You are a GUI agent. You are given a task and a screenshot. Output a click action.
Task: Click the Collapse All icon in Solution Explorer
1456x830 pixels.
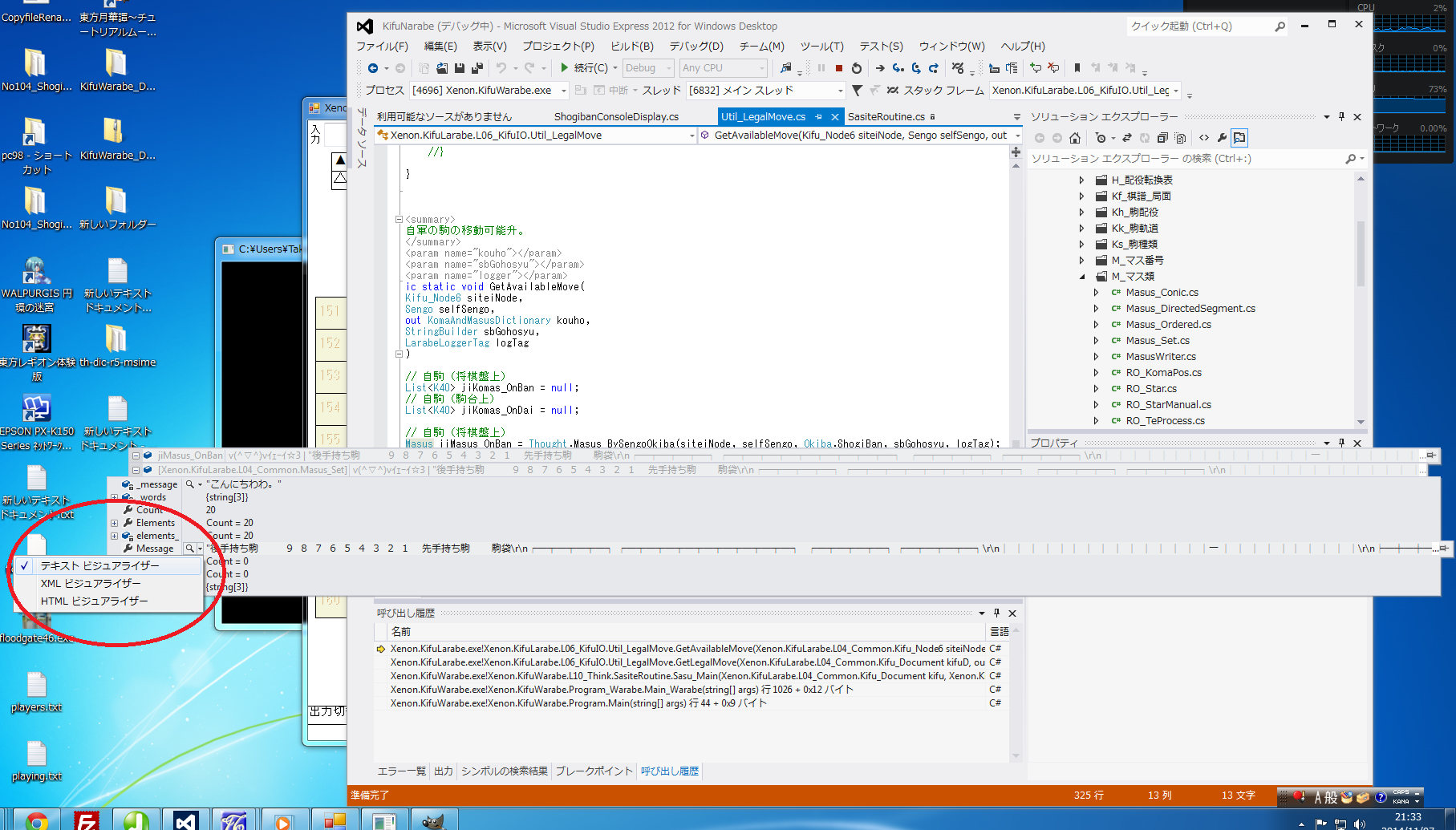click(x=1162, y=138)
